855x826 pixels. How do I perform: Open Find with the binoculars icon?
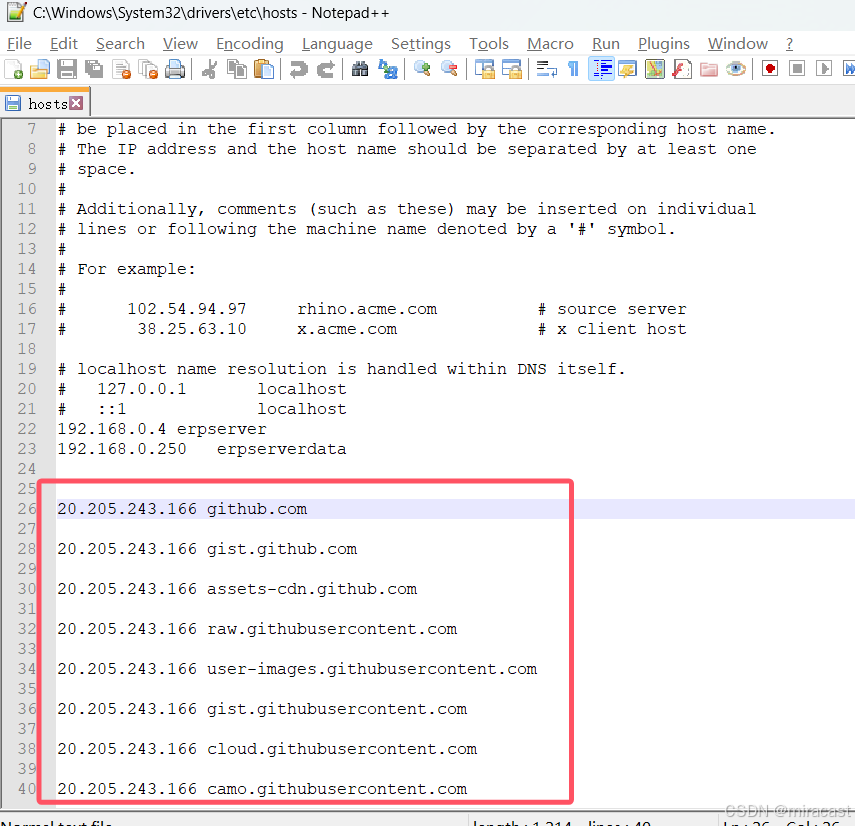[360, 69]
